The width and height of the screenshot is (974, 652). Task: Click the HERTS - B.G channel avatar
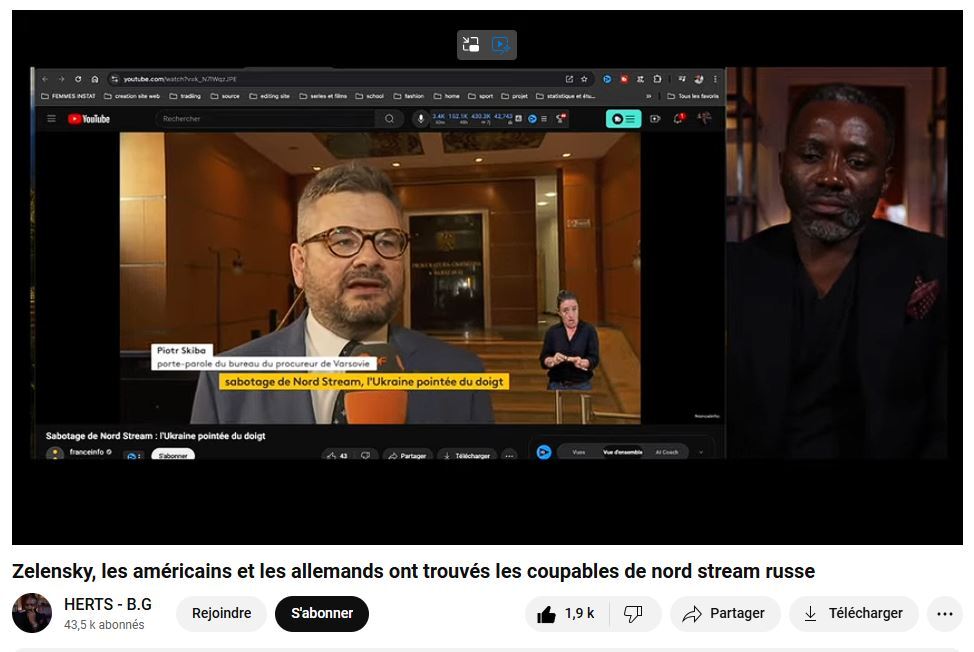pos(32,613)
